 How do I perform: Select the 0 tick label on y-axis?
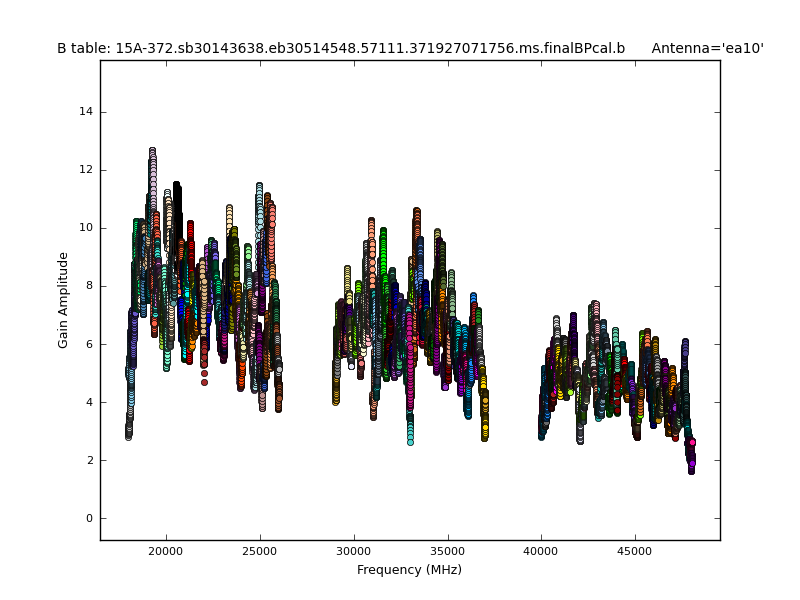pyautogui.click(x=90, y=518)
